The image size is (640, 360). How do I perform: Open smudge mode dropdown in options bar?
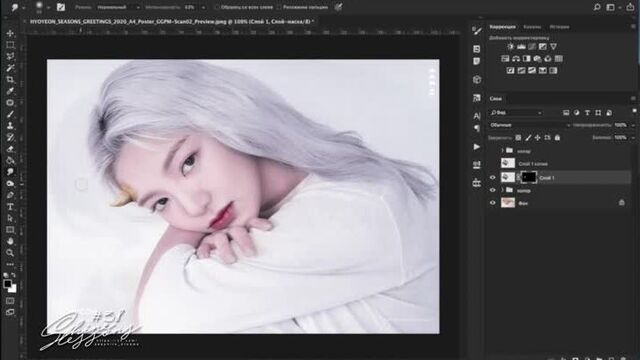point(118,7)
